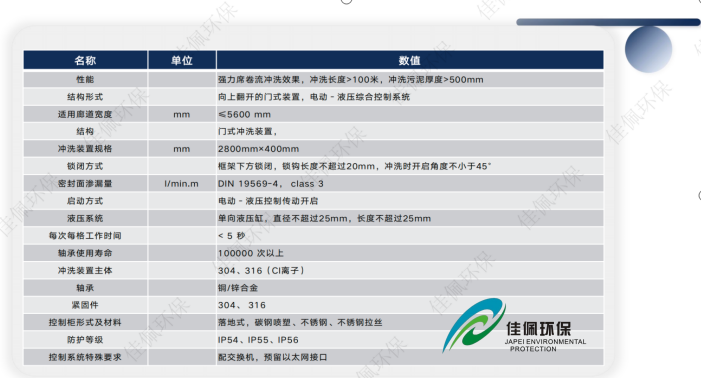The image size is (701, 378).
Task: Click the DIN 19569-4, class 3 value
Action: [270, 184]
